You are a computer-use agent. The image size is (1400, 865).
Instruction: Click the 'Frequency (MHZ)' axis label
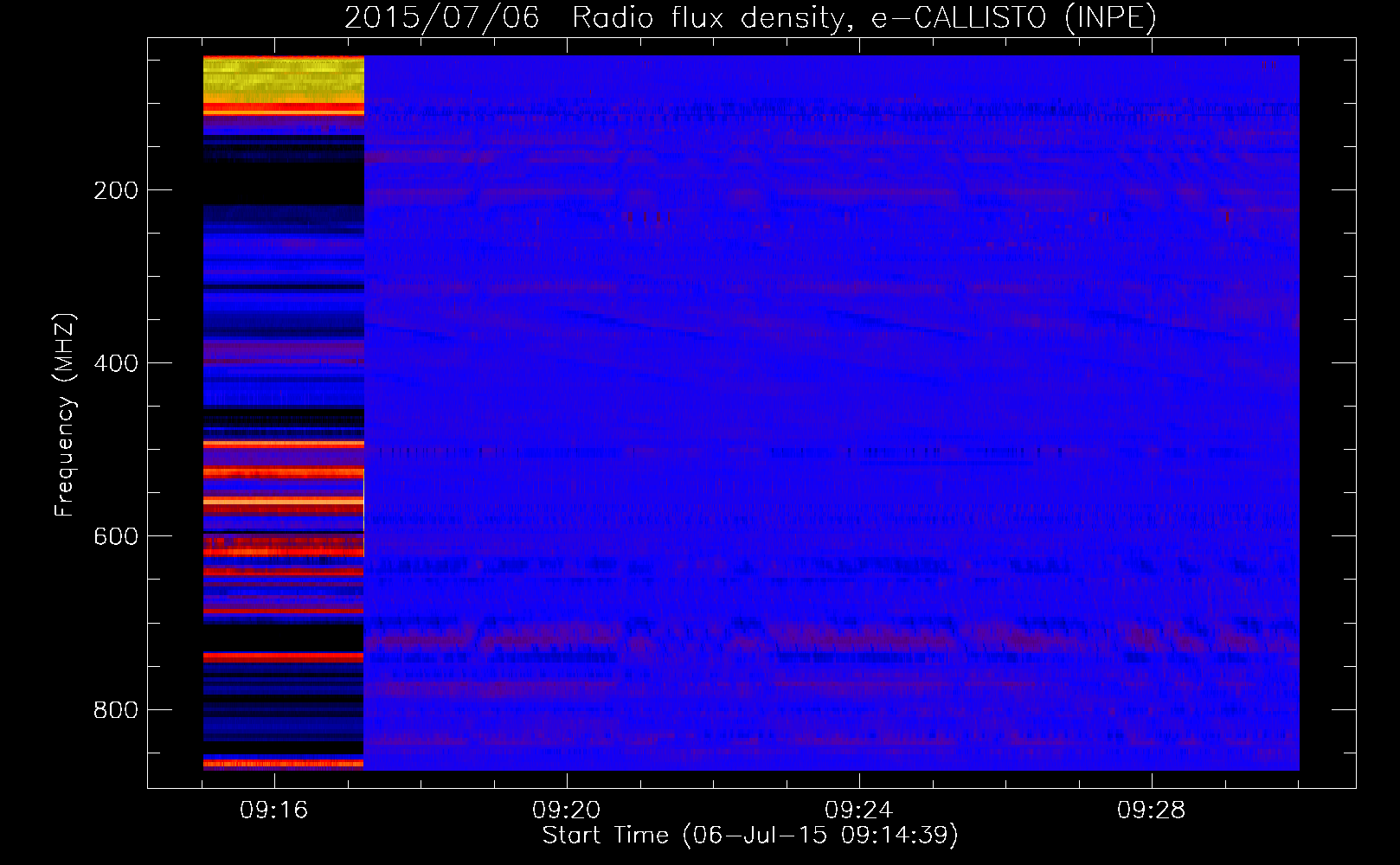point(65,414)
